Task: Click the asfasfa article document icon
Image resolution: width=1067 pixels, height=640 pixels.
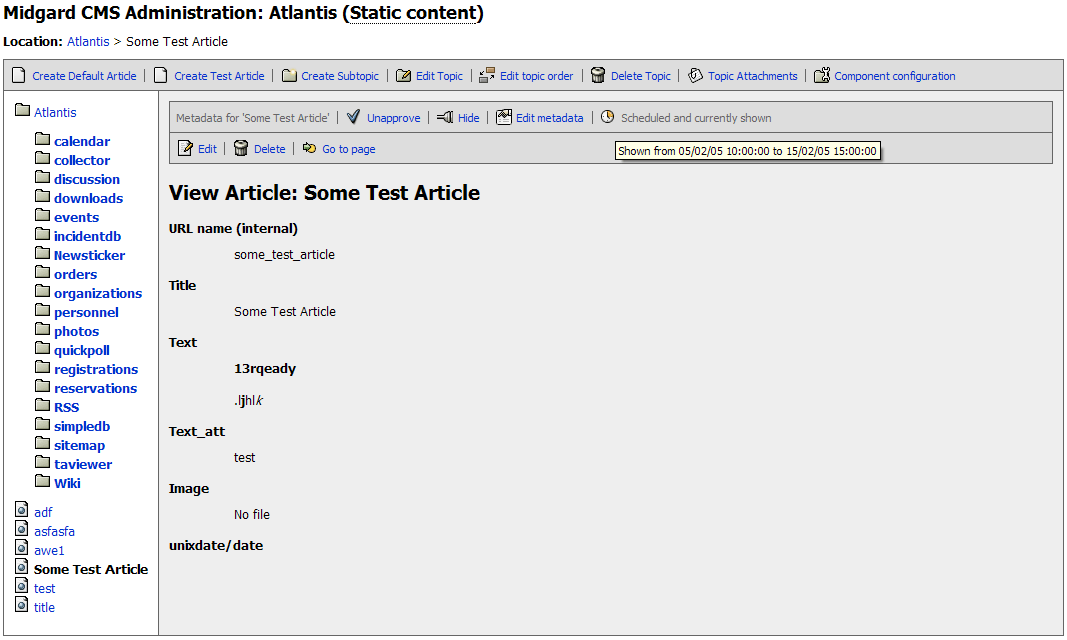Action: pyautogui.click(x=22, y=529)
